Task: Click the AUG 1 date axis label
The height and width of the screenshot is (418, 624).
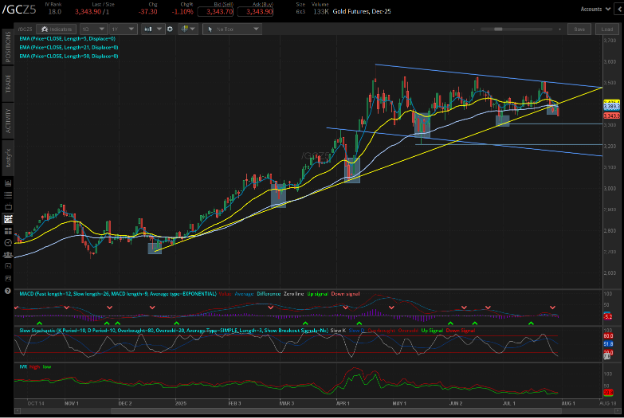Action: [x=568, y=403]
